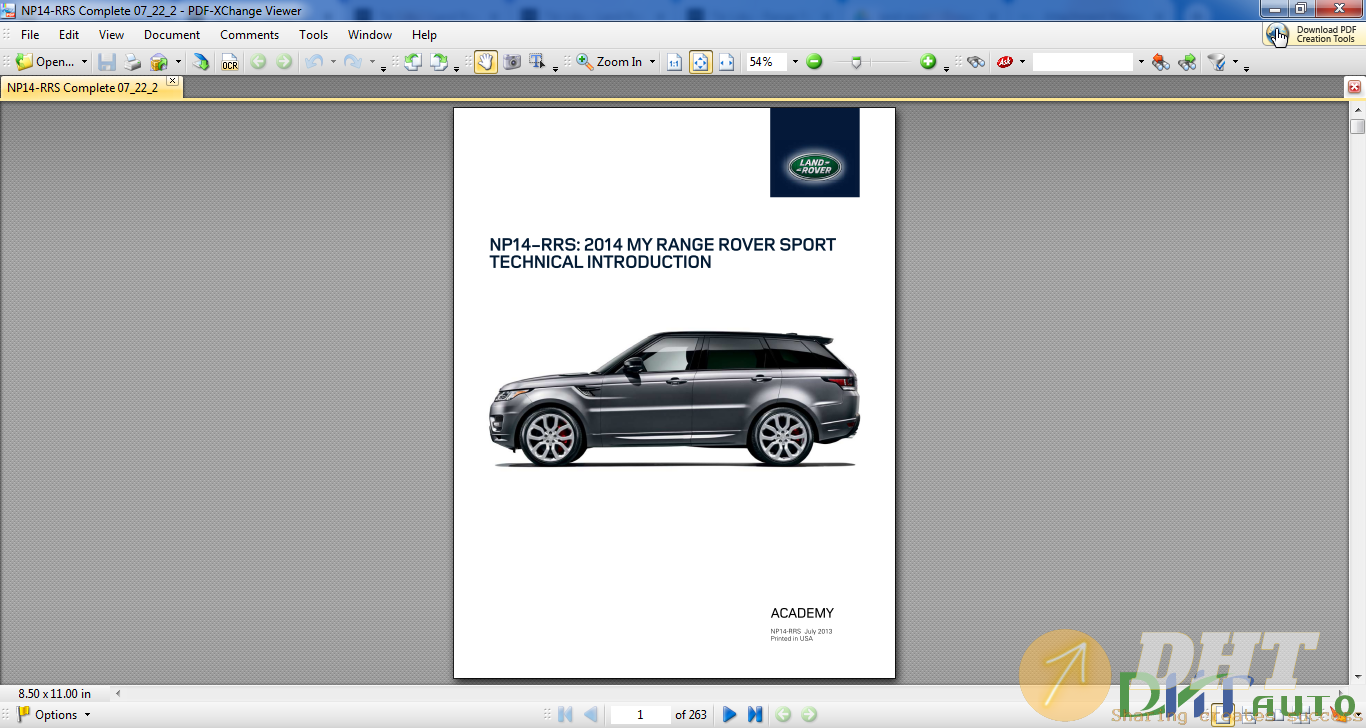
Task: Open the Options button in status bar
Action: (x=54, y=714)
